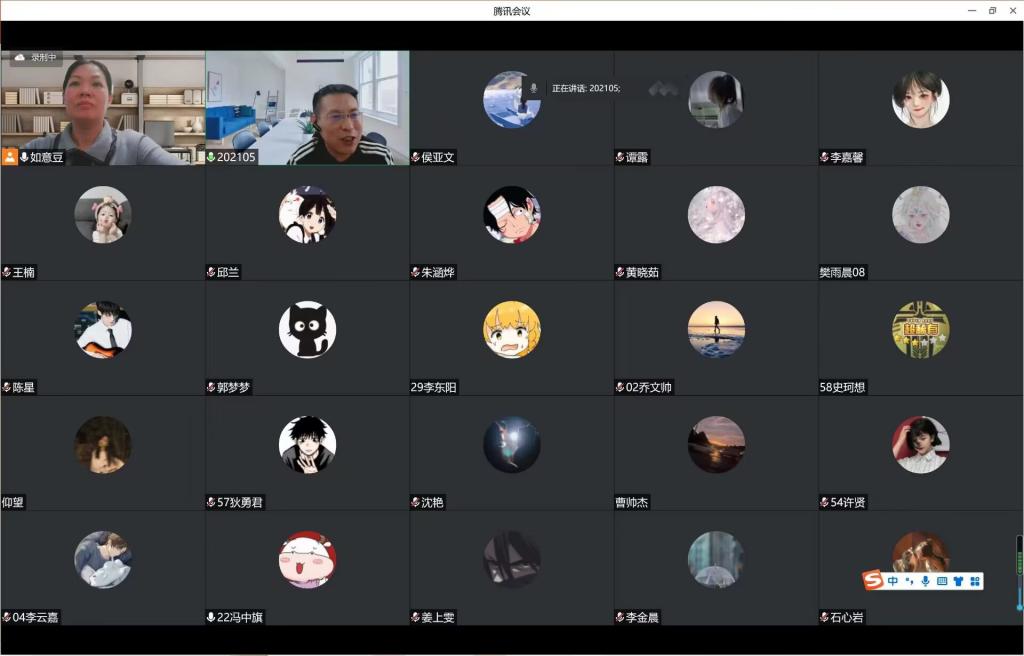Click the black cat avatar of 郭梦梦
Screen dimensions: 1024x656
[307, 329]
